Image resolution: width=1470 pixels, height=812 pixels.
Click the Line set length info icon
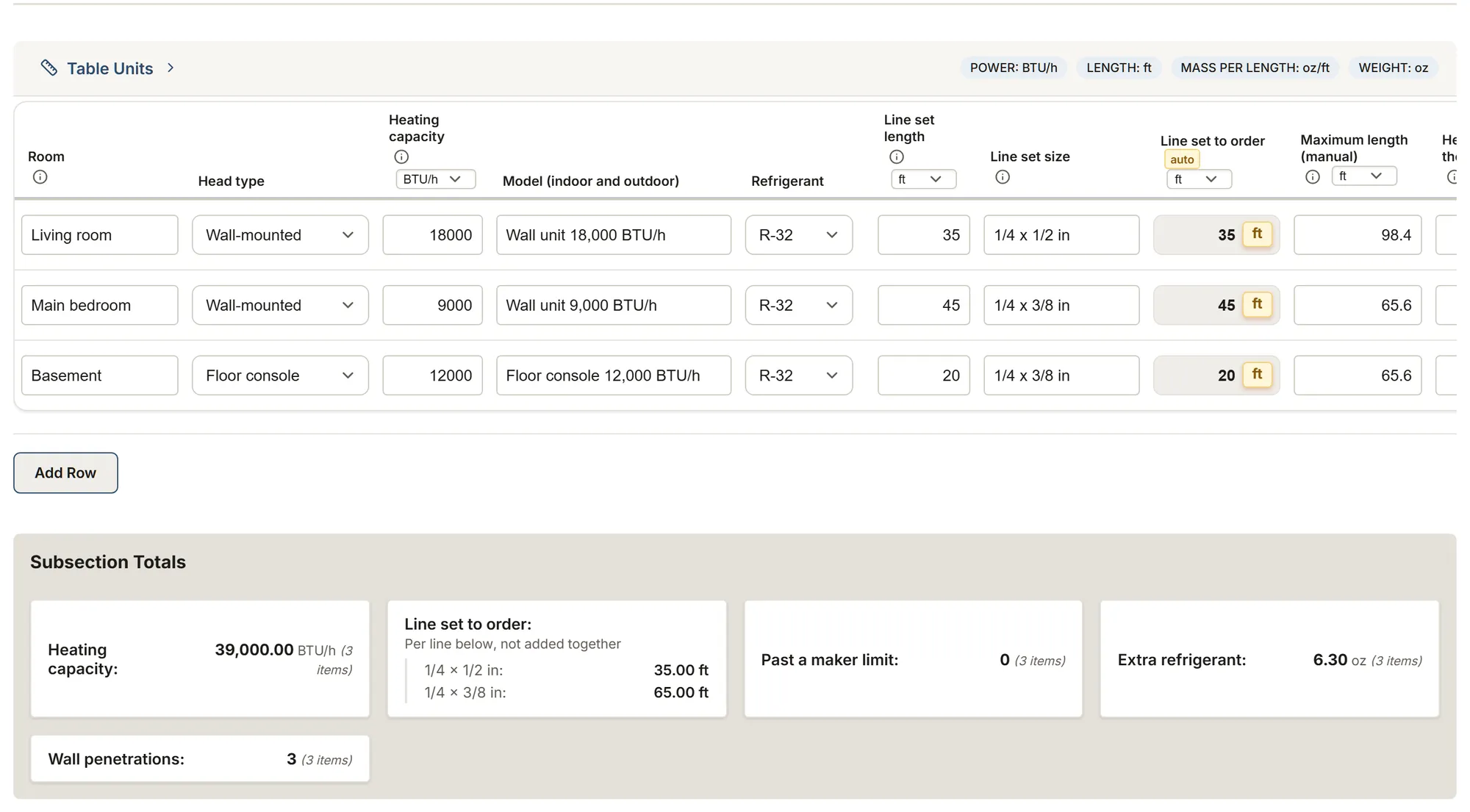tap(897, 157)
